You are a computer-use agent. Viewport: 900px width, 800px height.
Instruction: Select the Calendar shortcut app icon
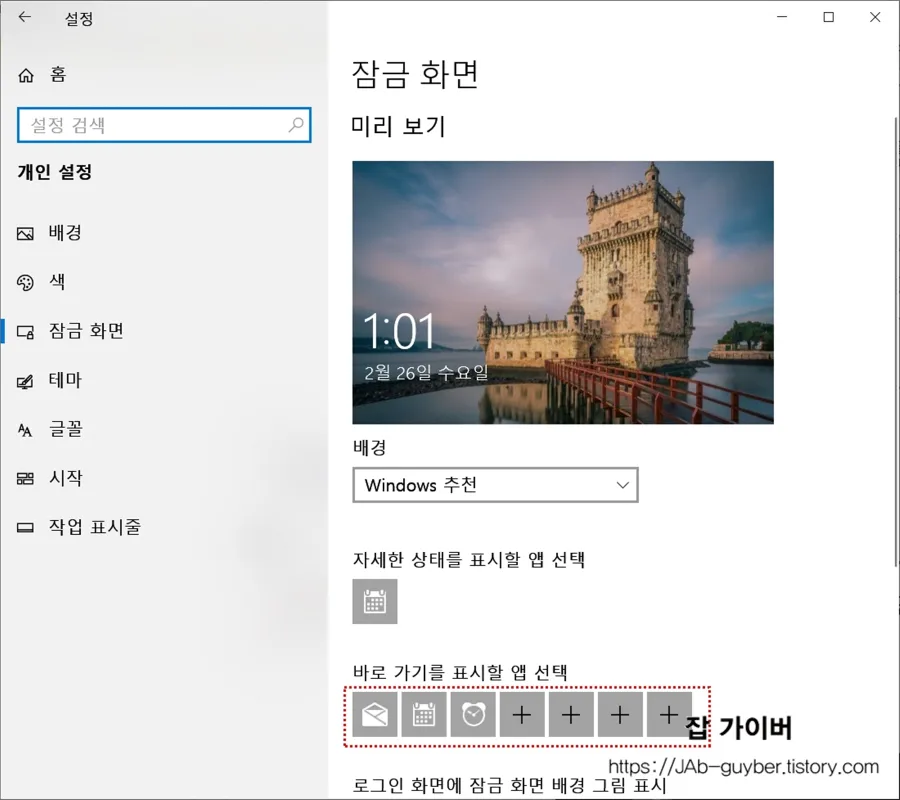click(423, 714)
